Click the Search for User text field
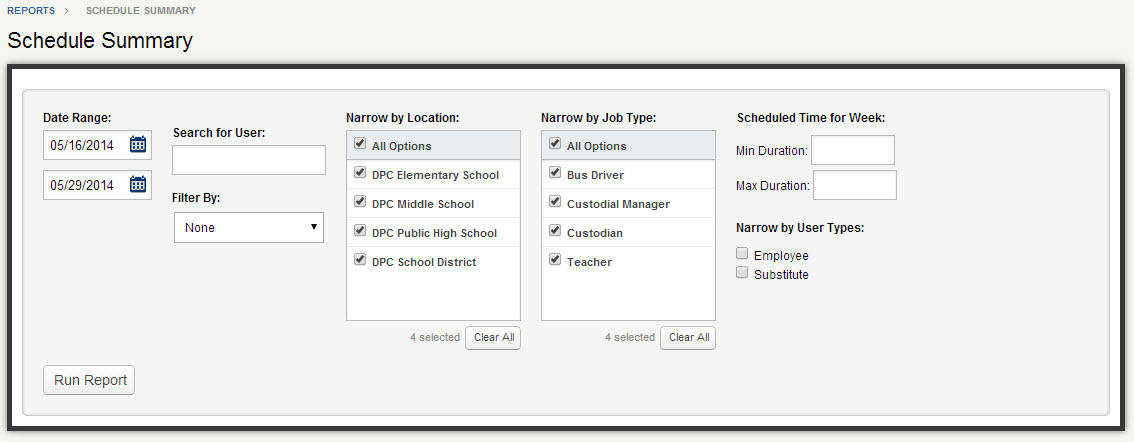 [x=249, y=160]
